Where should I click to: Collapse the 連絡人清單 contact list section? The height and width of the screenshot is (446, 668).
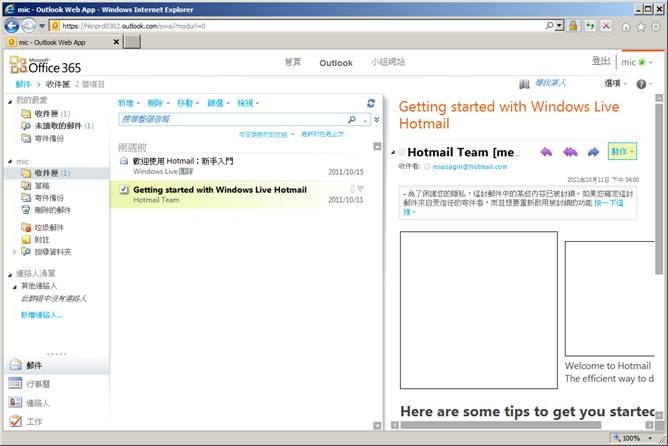click(x=10, y=274)
